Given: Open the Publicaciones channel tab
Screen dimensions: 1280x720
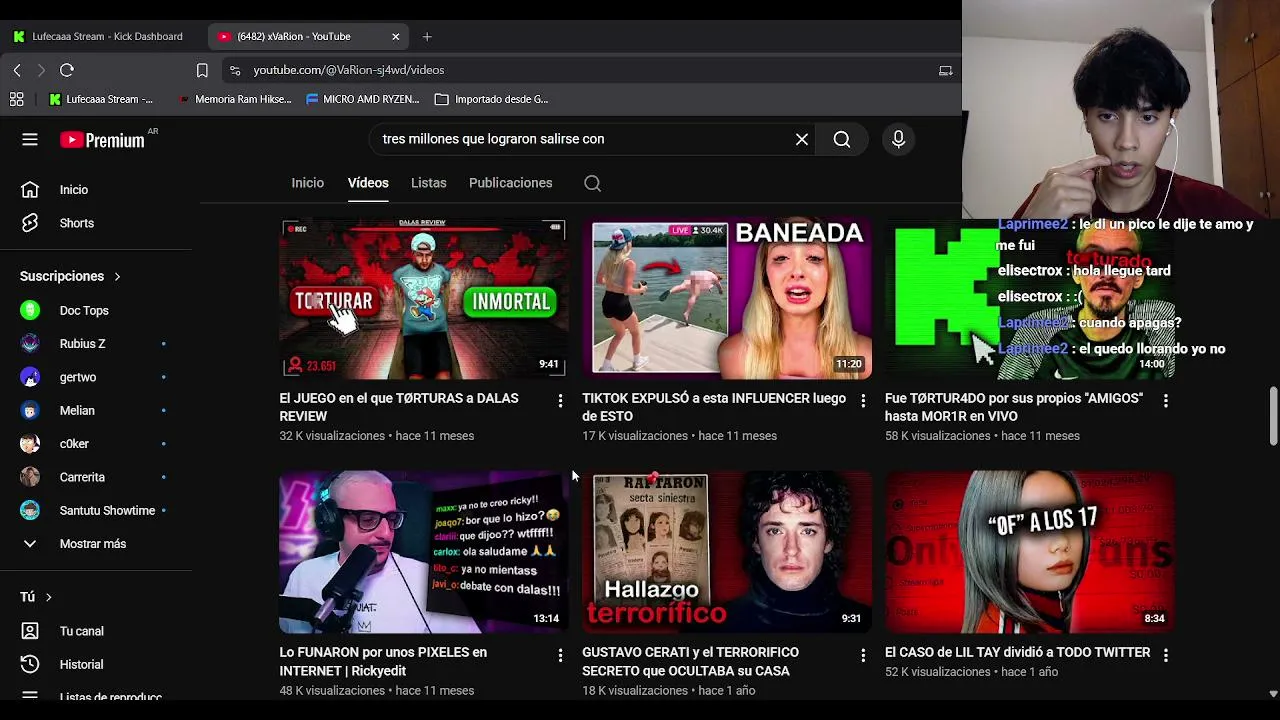Looking at the screenshot, I should (x=510, y=183).
